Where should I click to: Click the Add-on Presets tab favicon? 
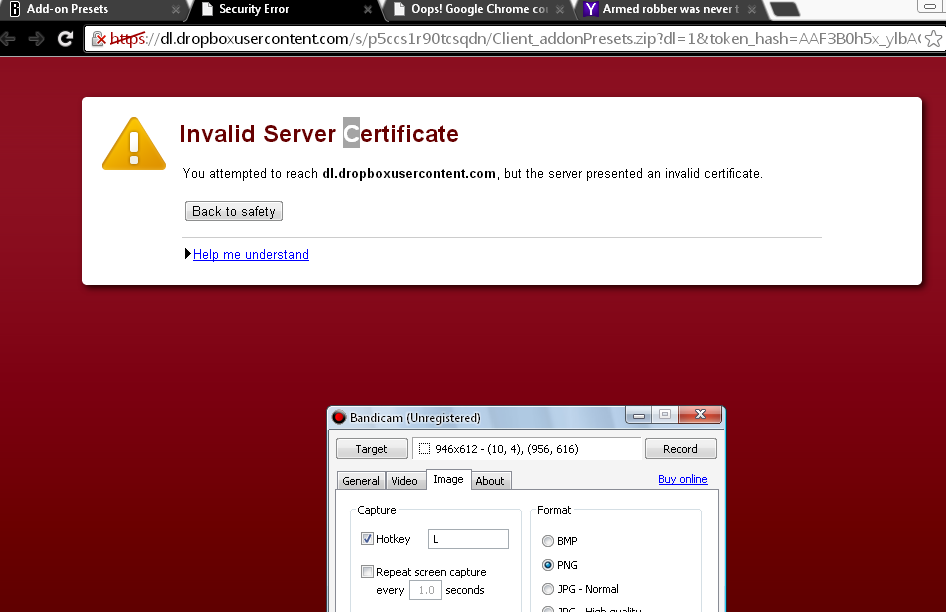tap(15, 9)
